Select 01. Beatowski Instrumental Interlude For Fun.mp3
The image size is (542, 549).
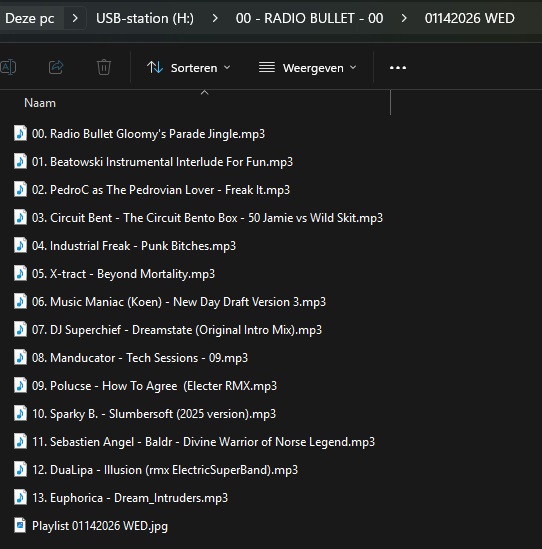[162, 162]
